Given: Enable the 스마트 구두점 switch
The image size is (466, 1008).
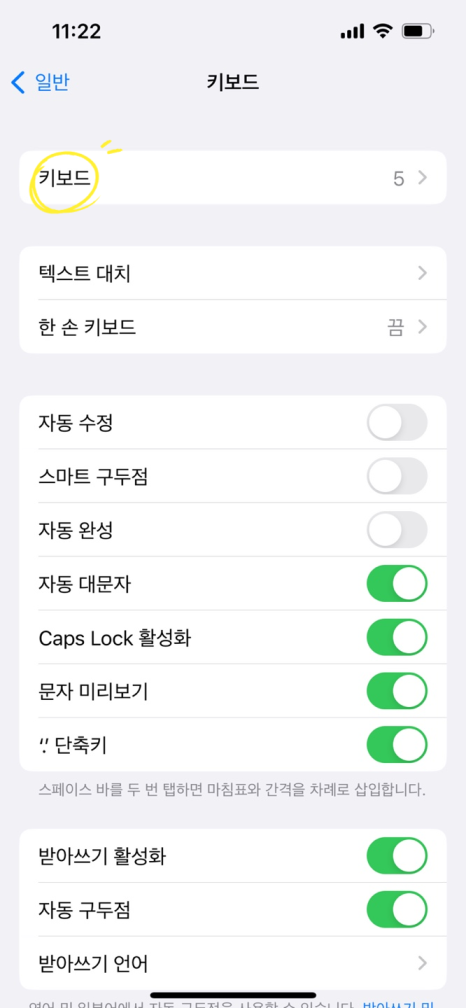Looking at the screenshot, I should 397,476.
